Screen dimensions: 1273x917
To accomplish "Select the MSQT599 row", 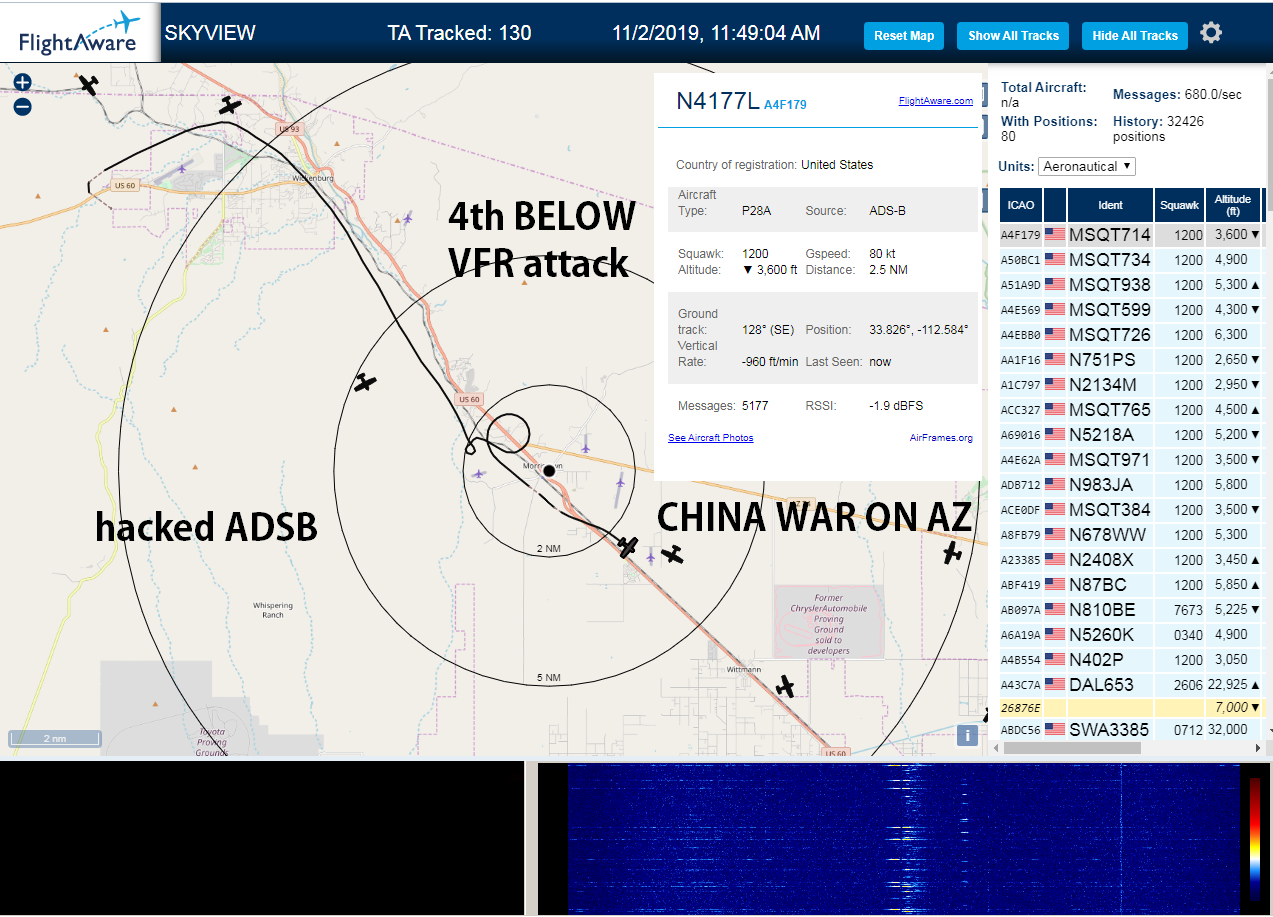I will pyautogui.click(x=1131, y=310).
